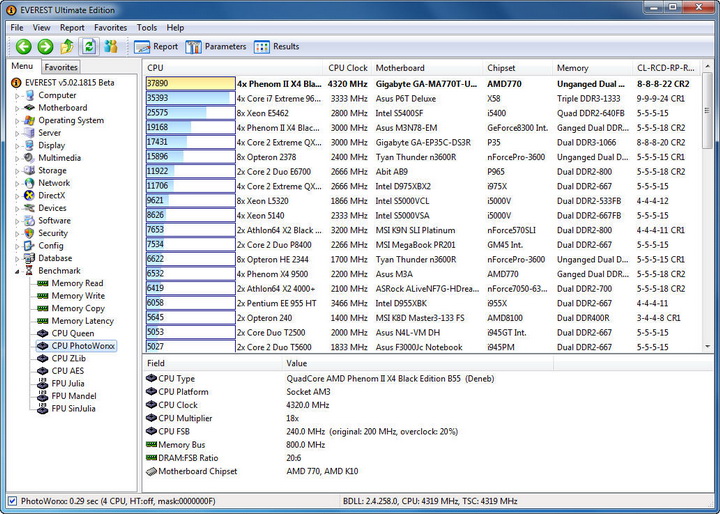Collapse the Benchmark tree node
The width and height of the screenshot is (720, 514).
pos(17,271)
